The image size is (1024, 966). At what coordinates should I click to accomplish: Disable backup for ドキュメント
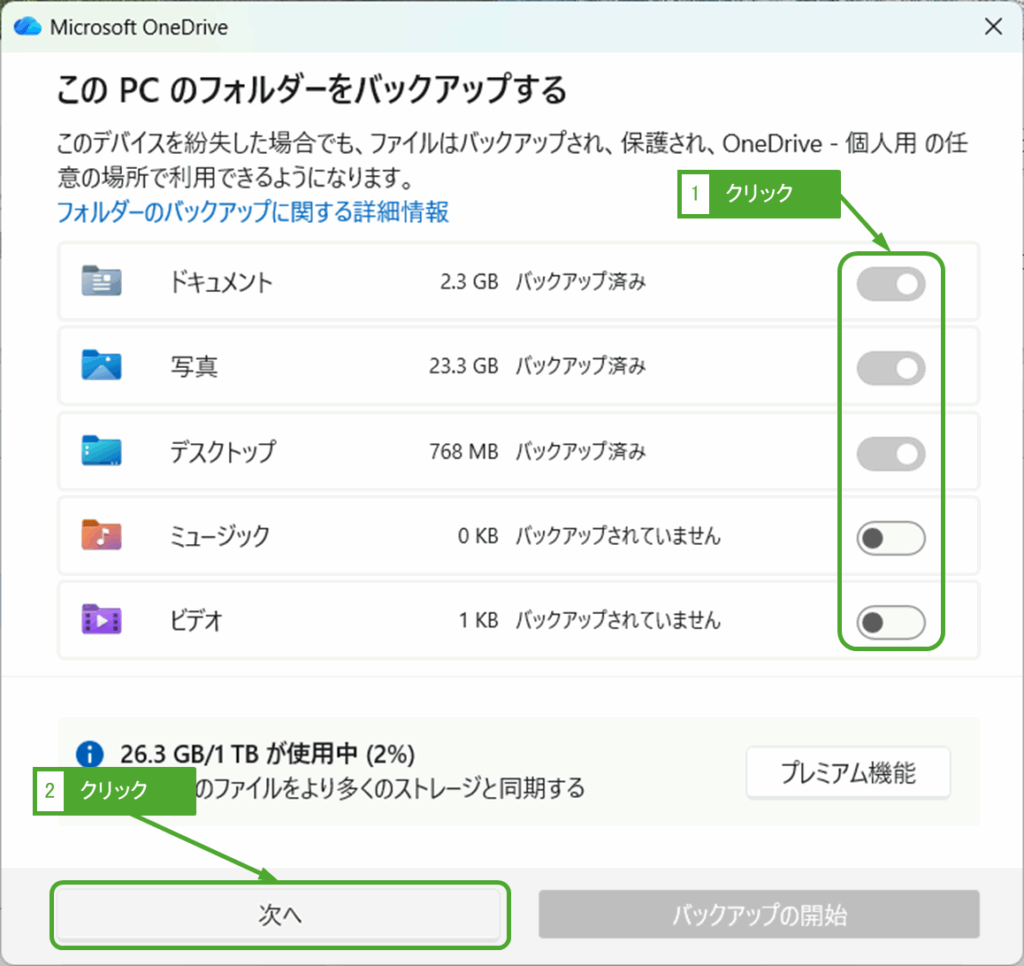890,284
